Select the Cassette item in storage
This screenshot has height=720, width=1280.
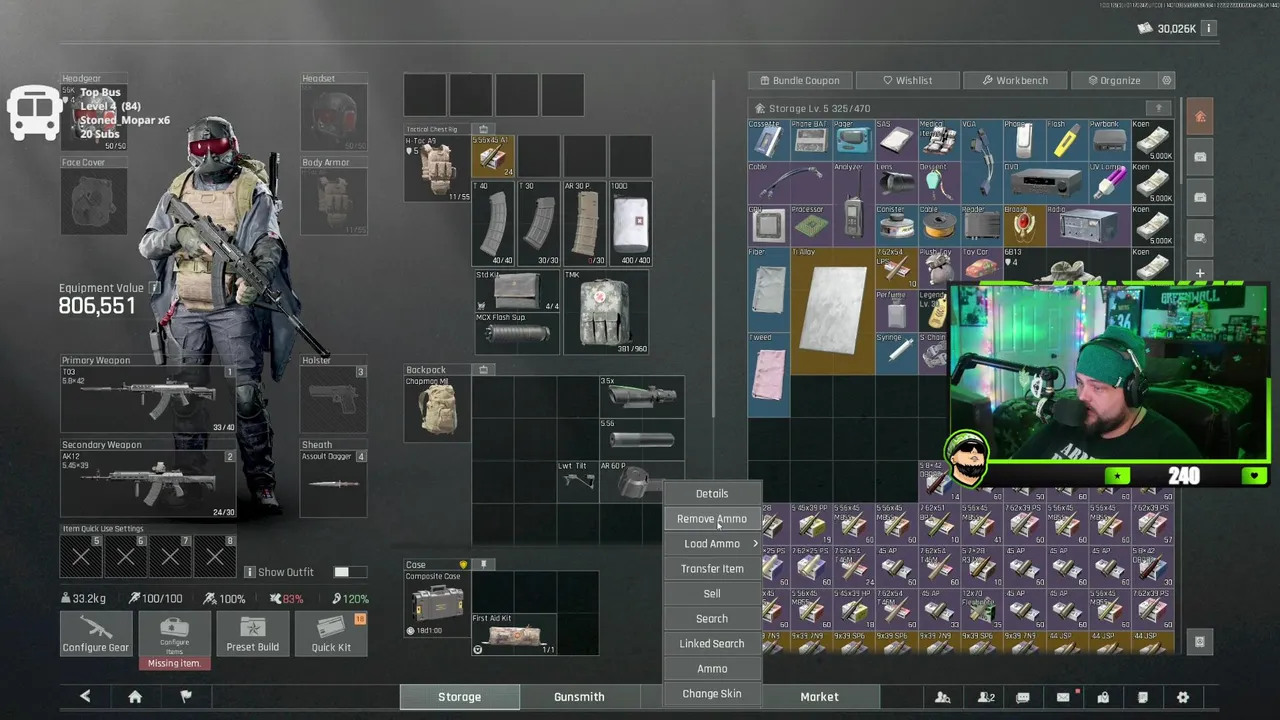(x=768, y=140)
